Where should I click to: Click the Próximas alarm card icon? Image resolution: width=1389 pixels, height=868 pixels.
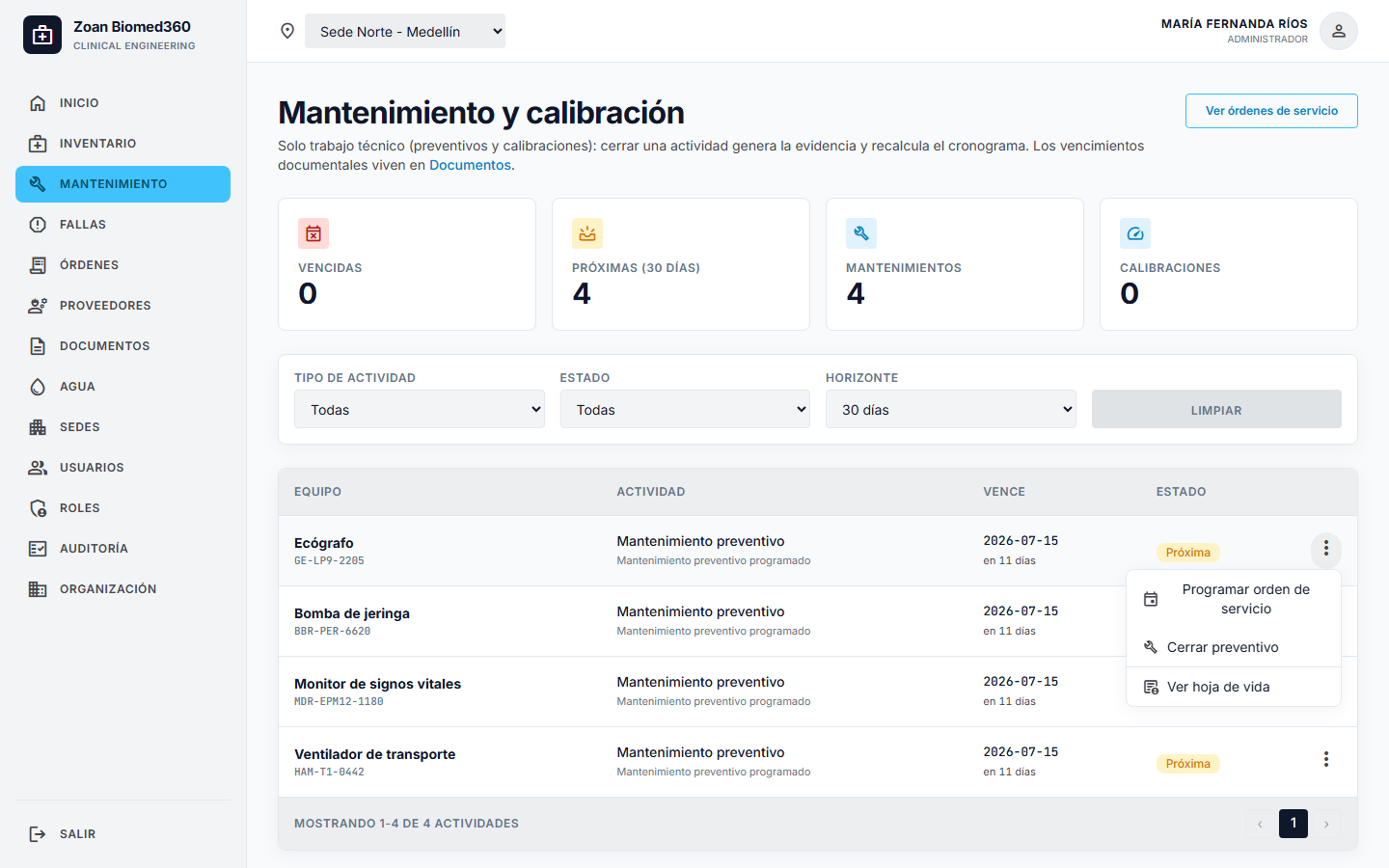tap(587, 233)
